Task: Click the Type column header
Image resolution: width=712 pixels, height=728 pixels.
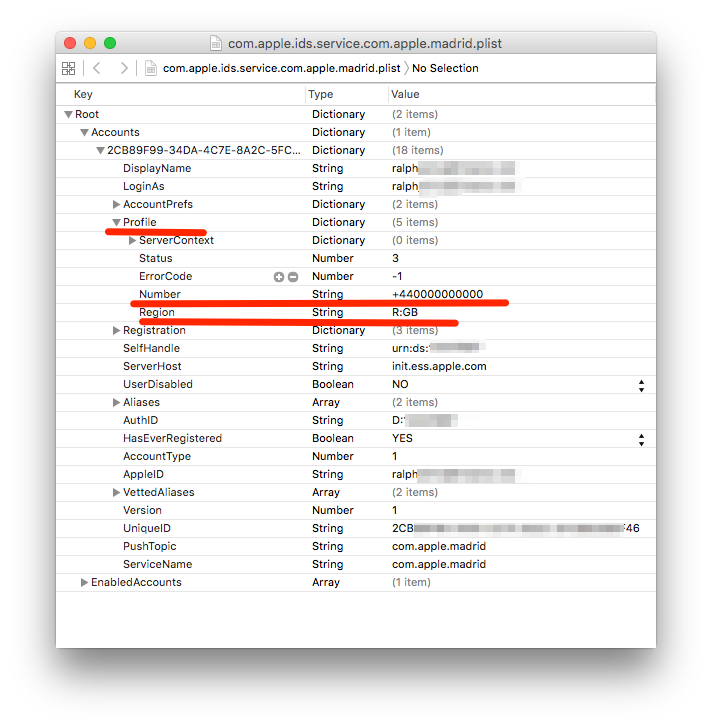Action: pos(321,94)
